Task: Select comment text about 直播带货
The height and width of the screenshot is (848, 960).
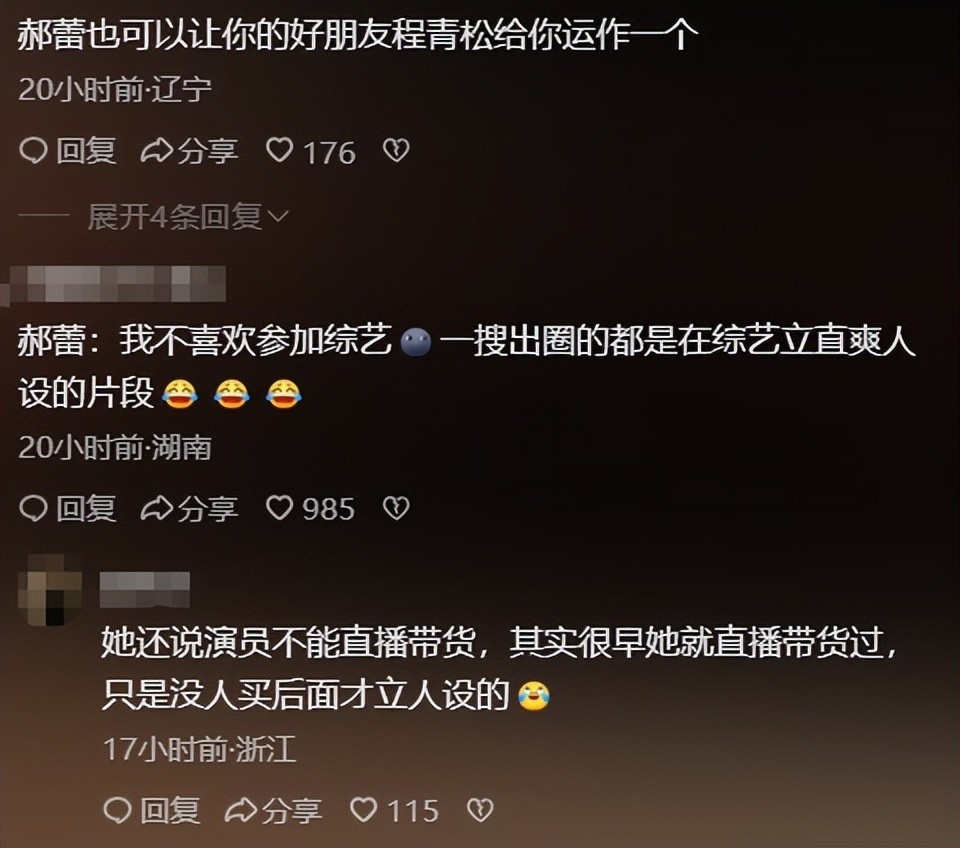Action: coord(501,669)
